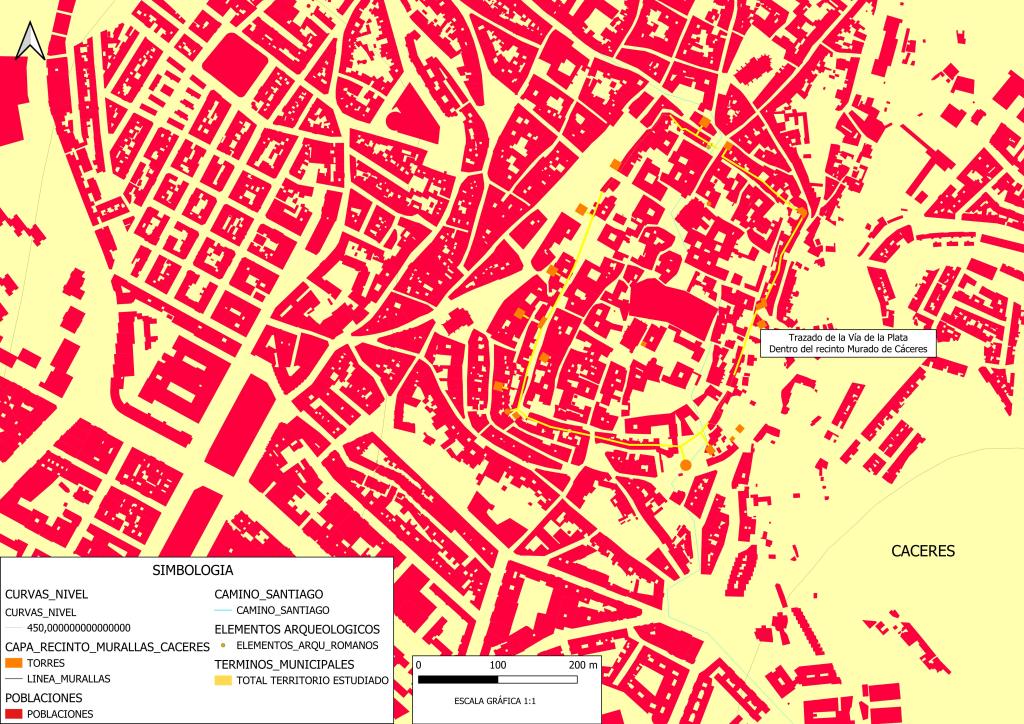Click the 450 contour line legend symbol
The height and width of the screenshot is (724, 1024).
(x=13, y=628)
